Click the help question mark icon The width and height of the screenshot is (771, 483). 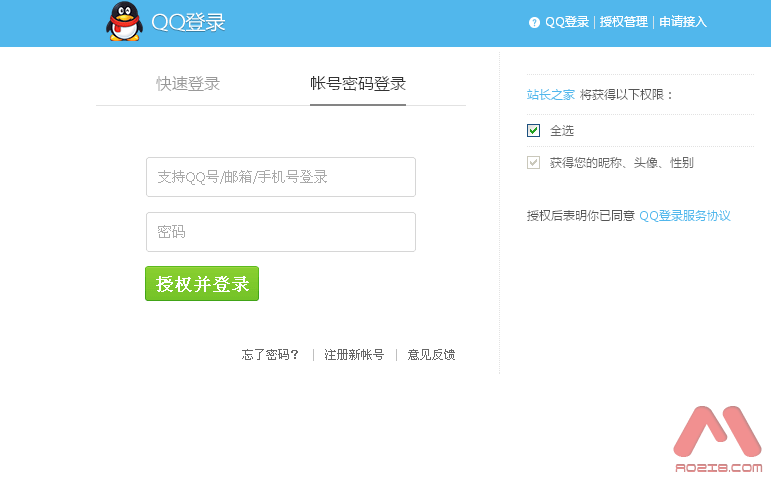(534, 22)
